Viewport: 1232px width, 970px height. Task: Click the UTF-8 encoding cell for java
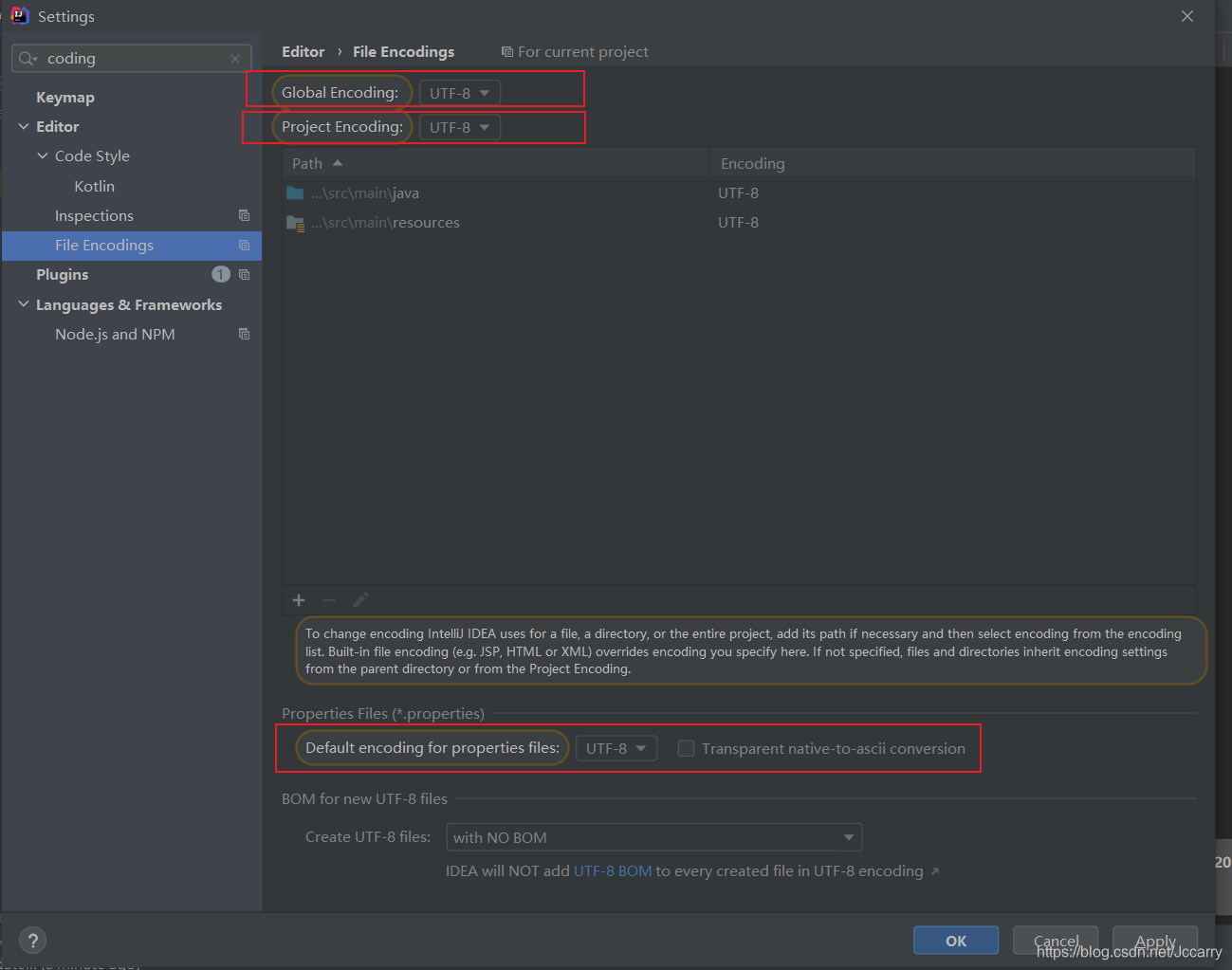(x=738, y=193)
